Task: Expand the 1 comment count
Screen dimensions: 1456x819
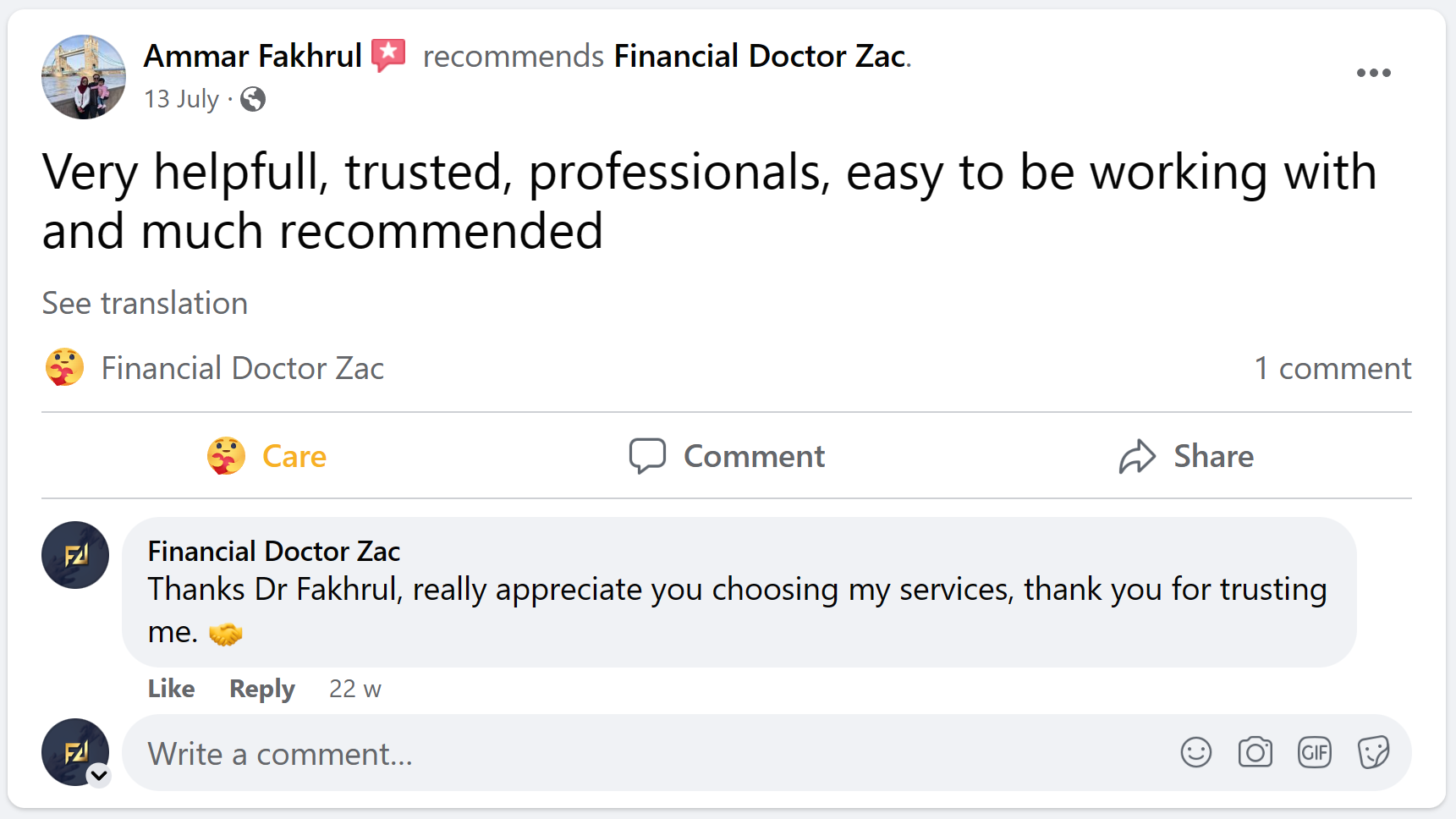Action: click(1332, 368)
